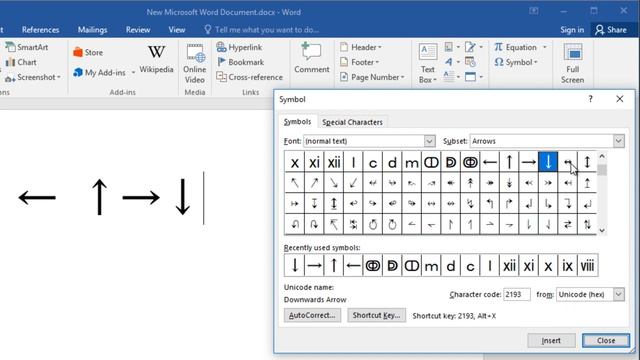
Task: Open the Review ribbon tab
Action: [138, 30]
